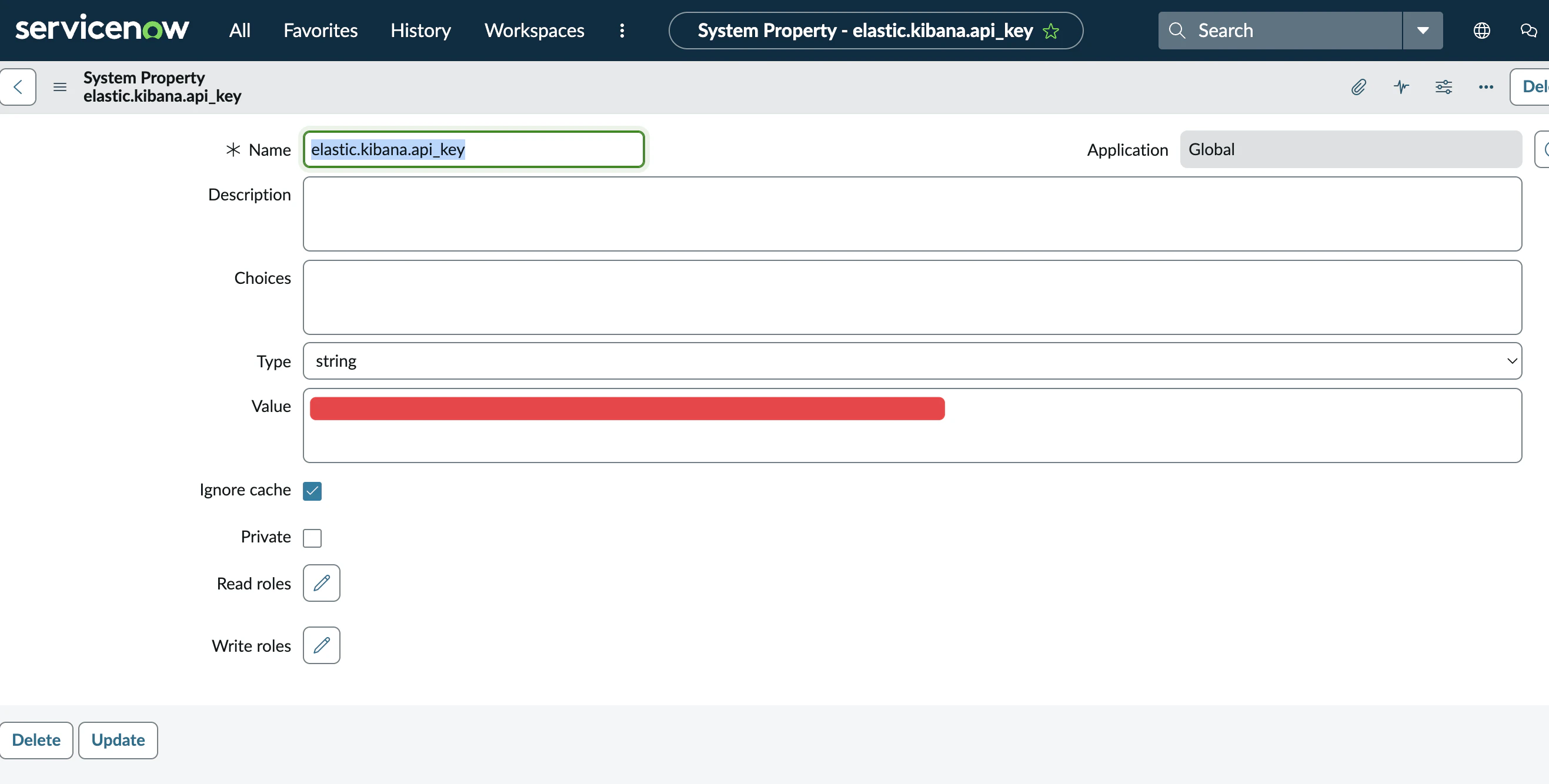Image resolution: width=1549 pixels, height=784 pixels.
Task: Open the activity stream icon
Action: click(x=1401, y=87)
